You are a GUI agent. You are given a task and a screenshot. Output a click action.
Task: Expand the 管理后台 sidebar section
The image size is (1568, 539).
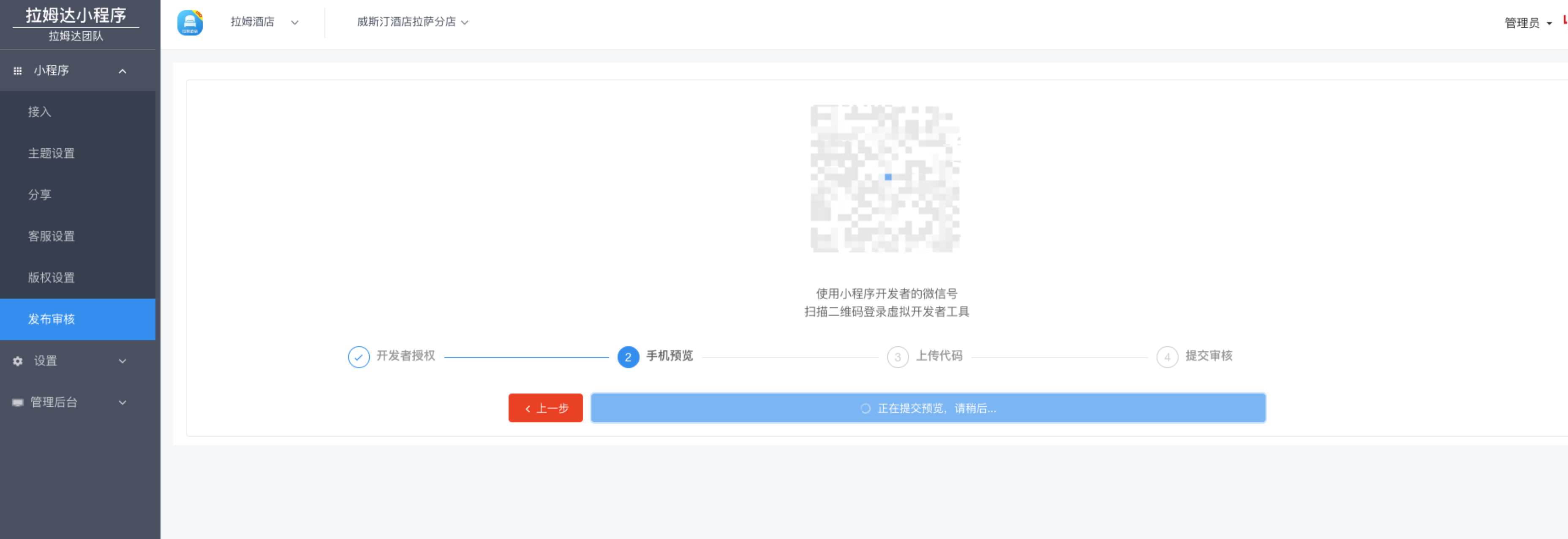(122, 402)
